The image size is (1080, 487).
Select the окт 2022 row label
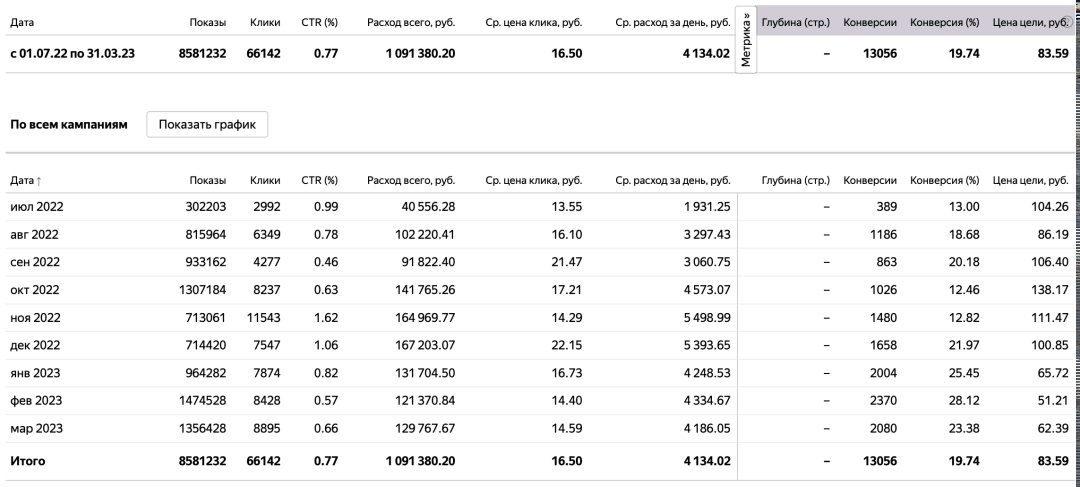coord(35,292)
